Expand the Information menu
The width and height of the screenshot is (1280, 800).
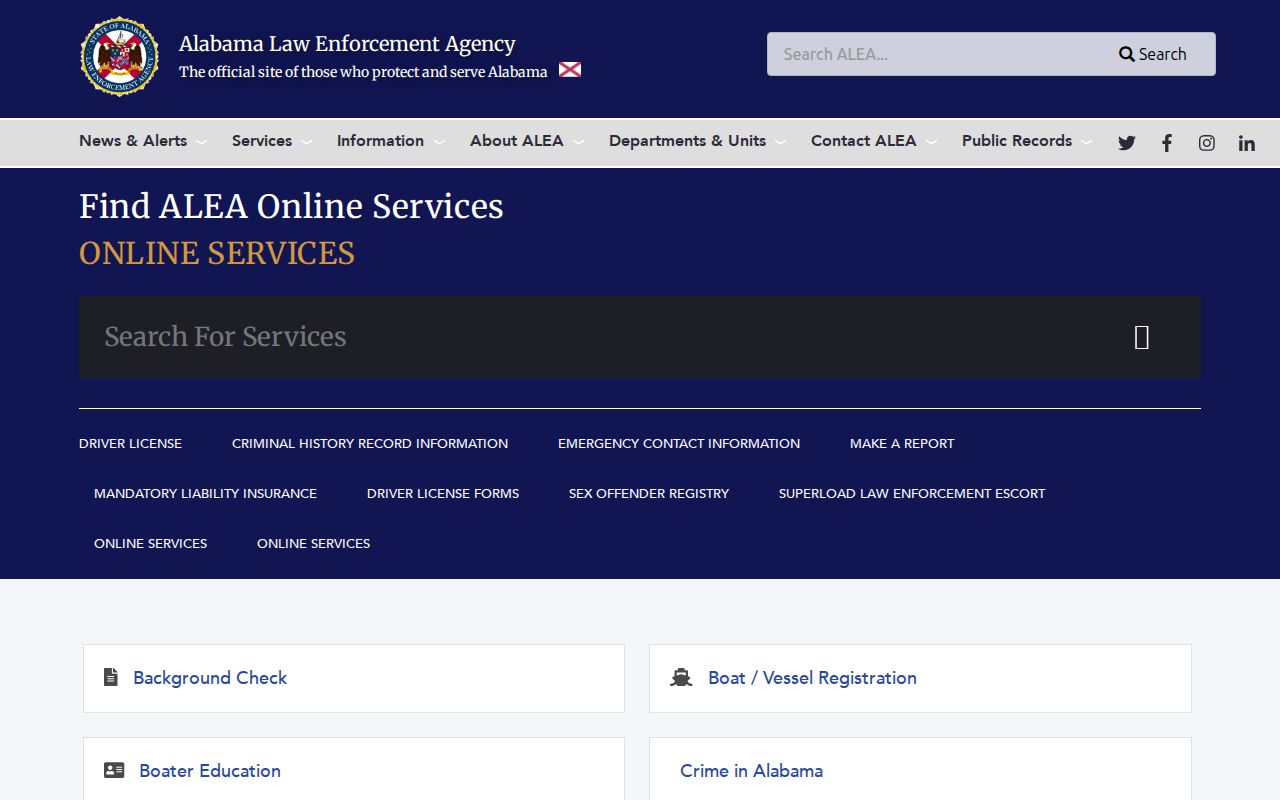click(x=390, y=141)
